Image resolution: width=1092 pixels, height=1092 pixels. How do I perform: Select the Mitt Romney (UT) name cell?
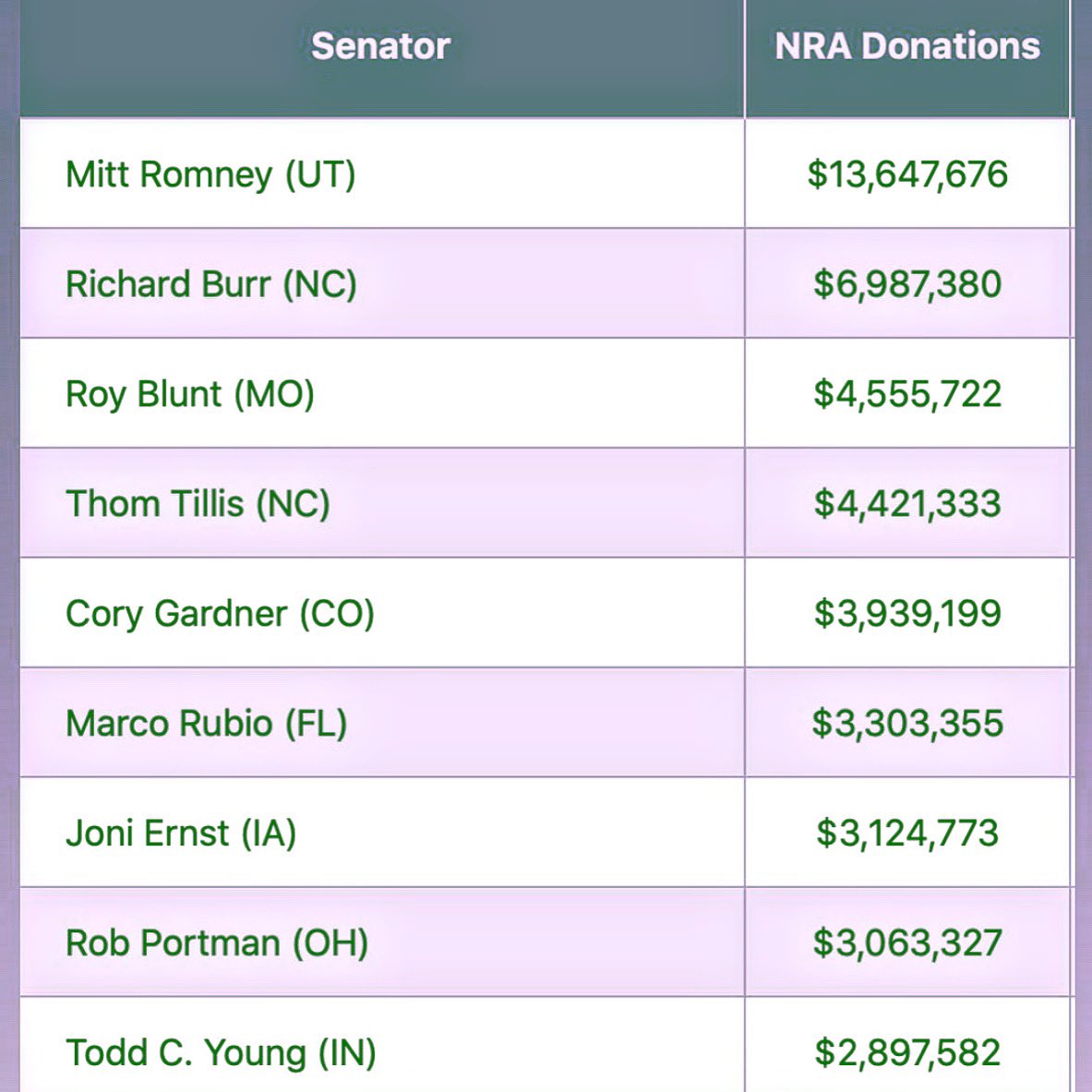tap(210, 174)
